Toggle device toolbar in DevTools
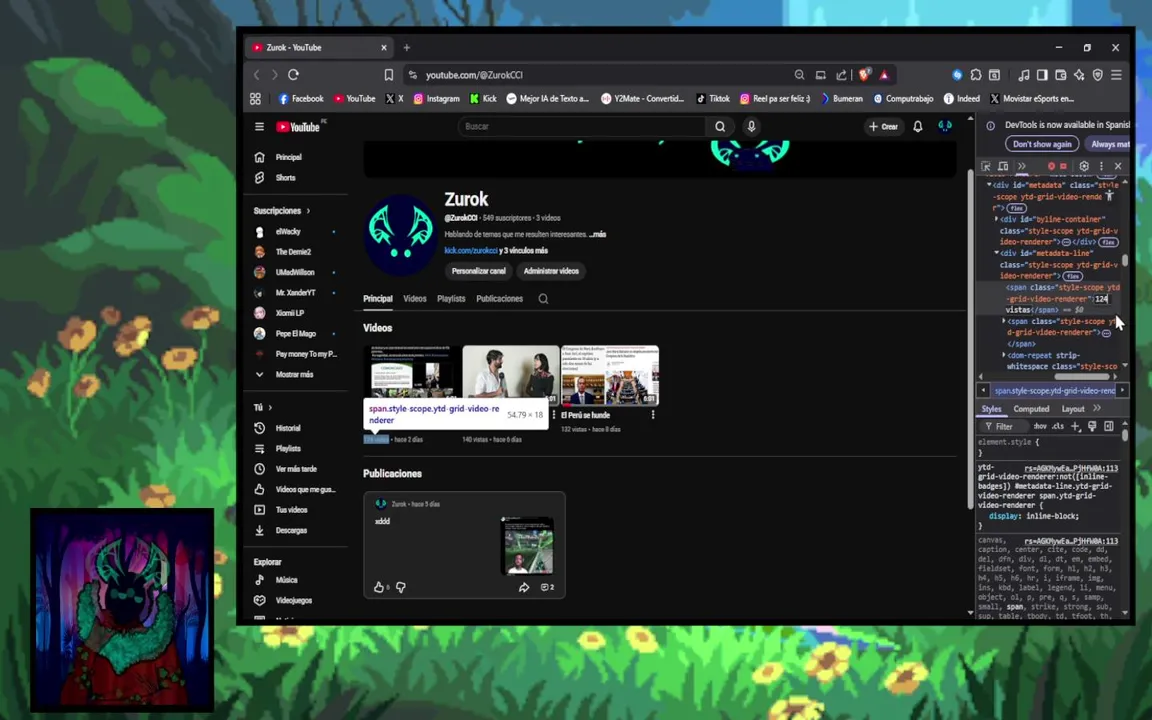Screen dimensions: 1152x720 tap(1004, 166)
